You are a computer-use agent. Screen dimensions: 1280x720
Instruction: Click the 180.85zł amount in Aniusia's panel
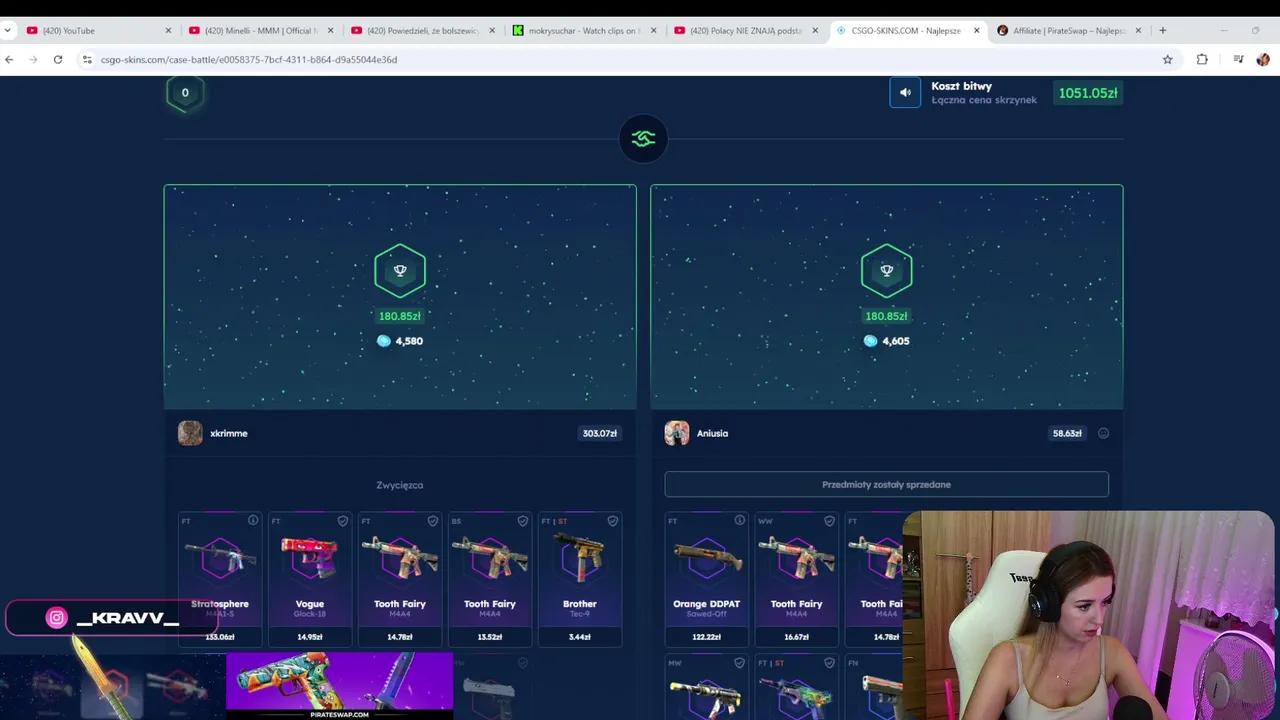[x=886, y=316]
